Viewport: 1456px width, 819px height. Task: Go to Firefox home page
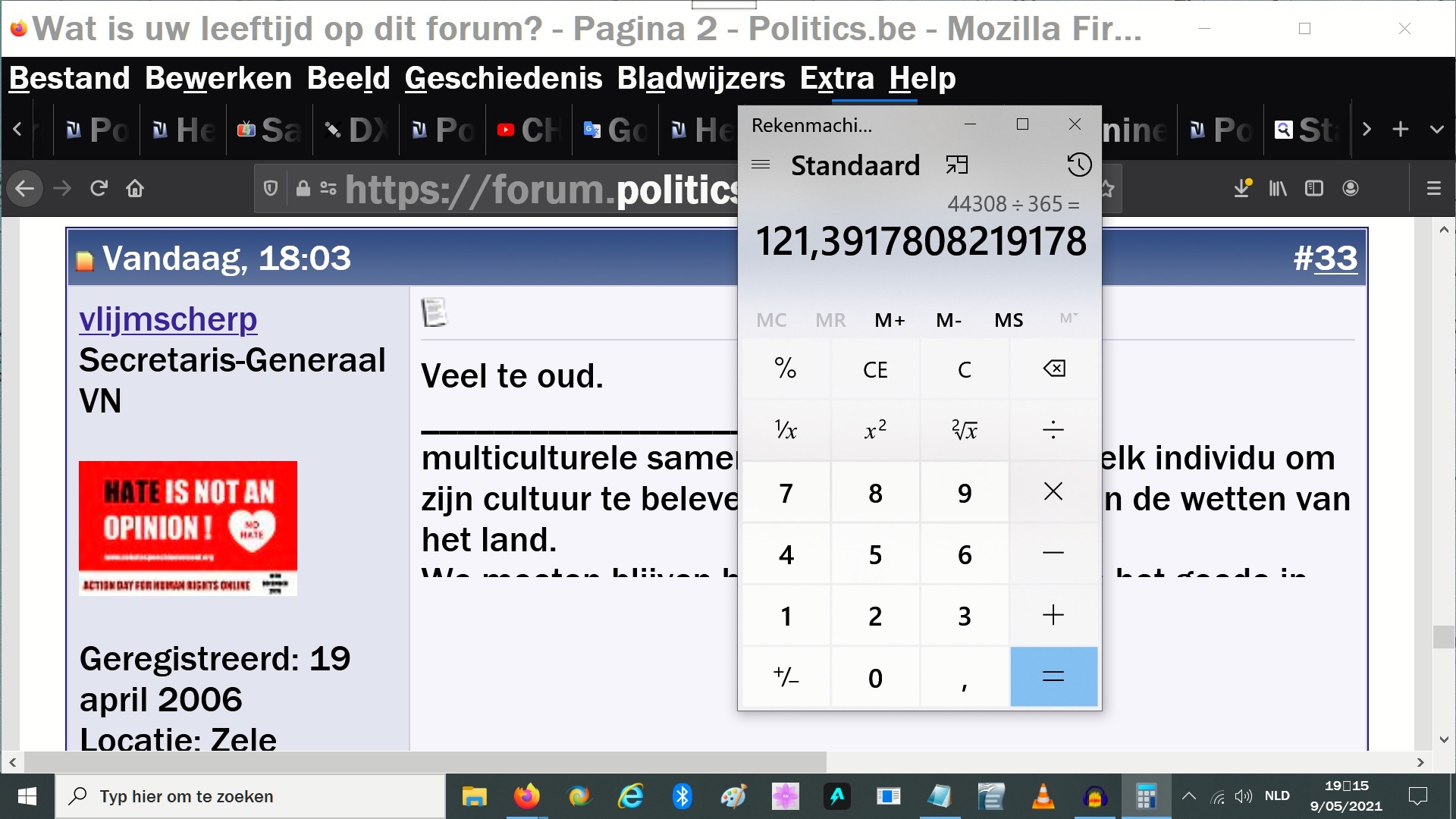135,188
